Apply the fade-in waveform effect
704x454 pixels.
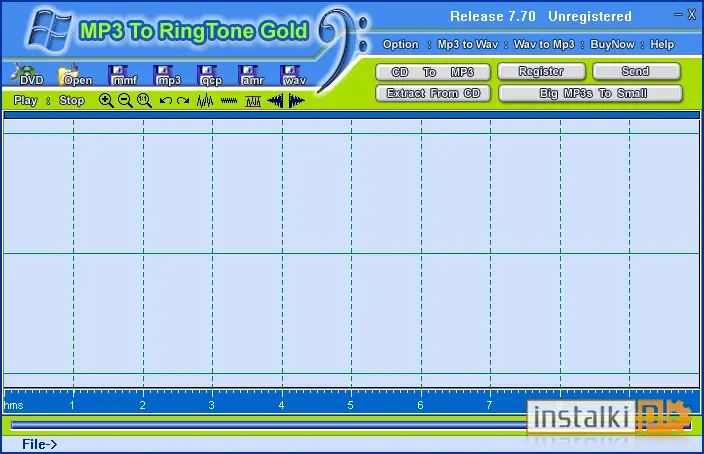coord(275,101)
